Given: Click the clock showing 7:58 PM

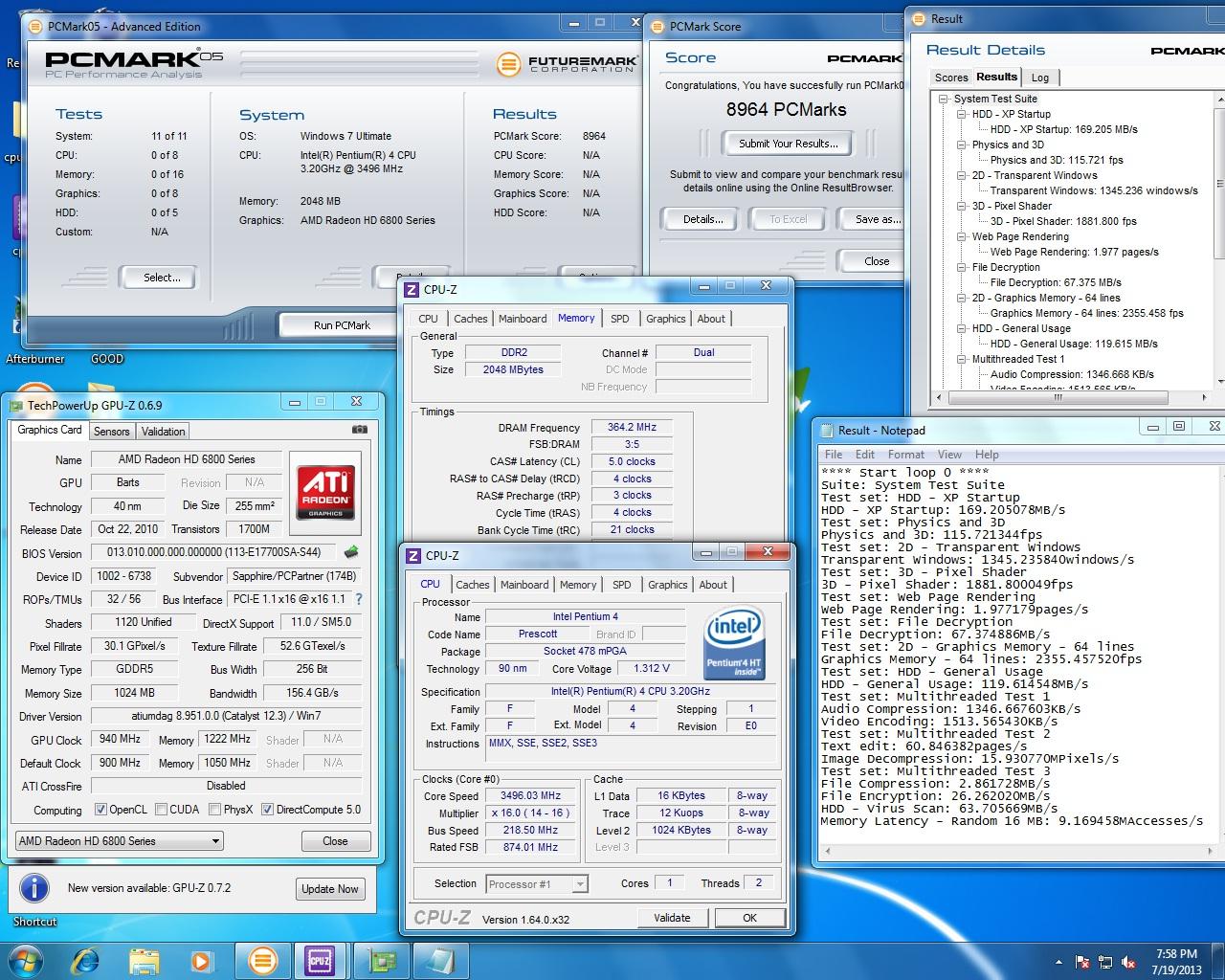Looking at the screenshot, I should 1176,954.
